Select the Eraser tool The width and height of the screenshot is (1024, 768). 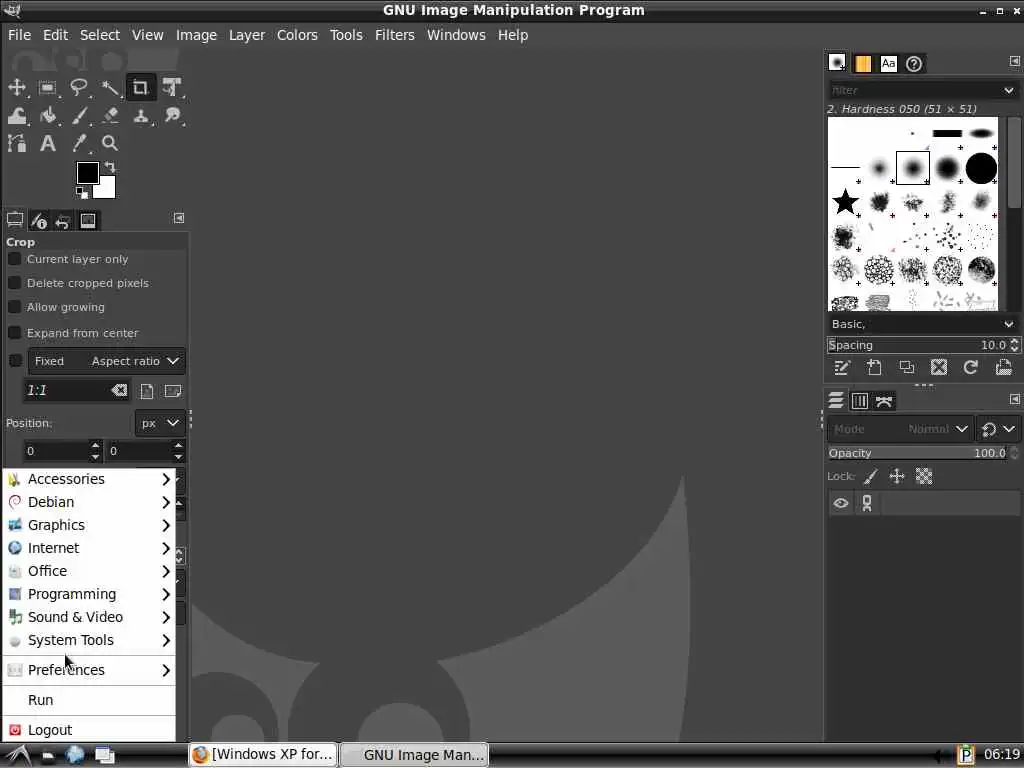110,116
